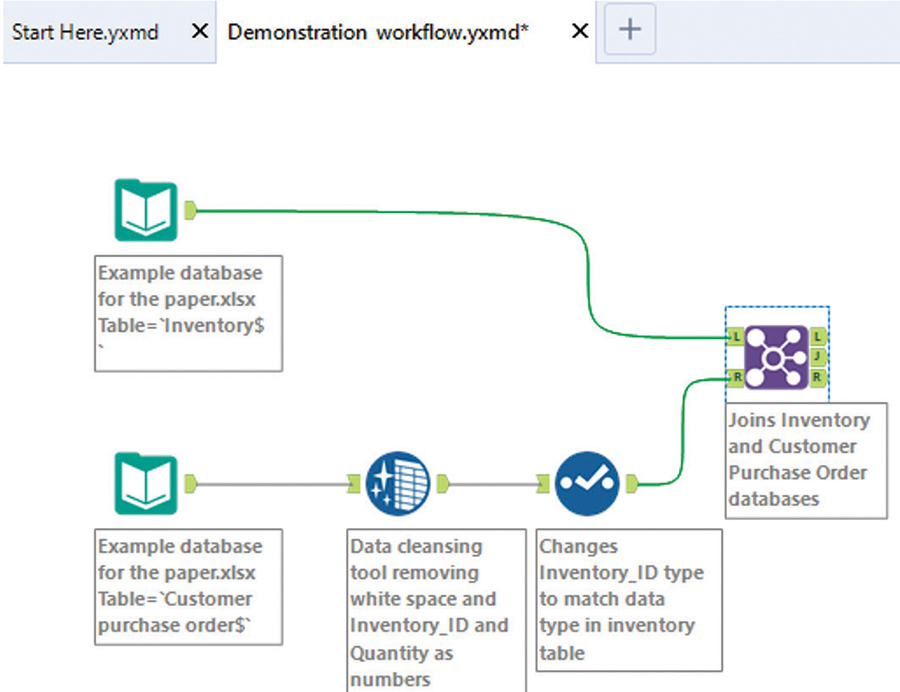Click the Join tool's R input anchor

pyautogui.click(x=736, y=377)
